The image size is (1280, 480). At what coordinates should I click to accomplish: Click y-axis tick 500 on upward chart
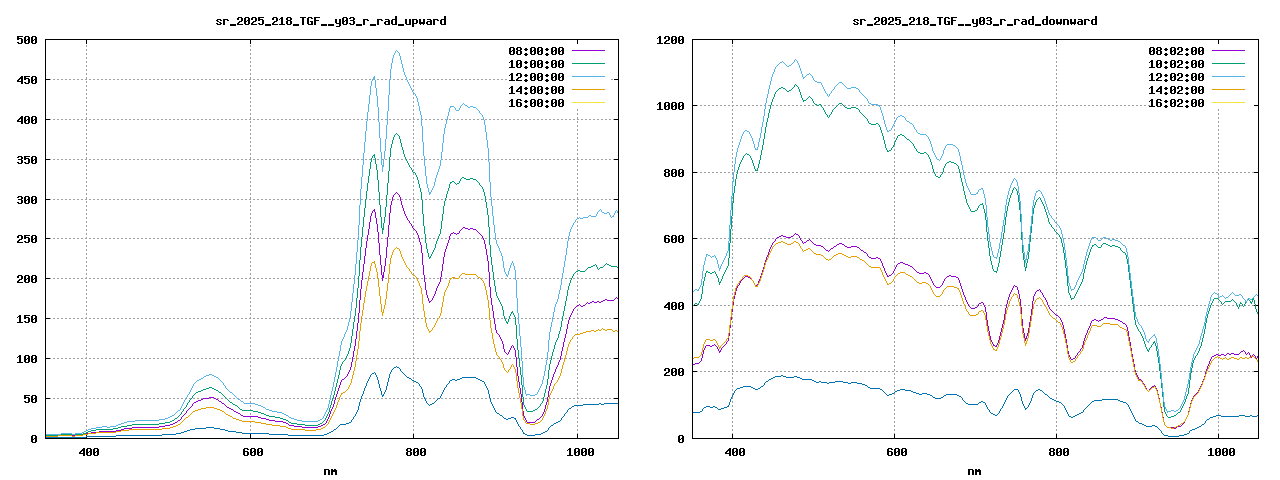click(x=27, y=40)
